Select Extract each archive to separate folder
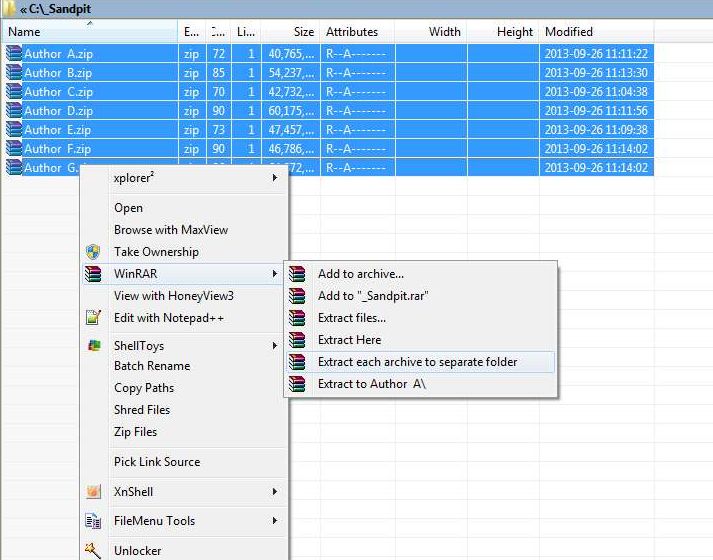The image size is (713, 560). click(x=417, y=362)
